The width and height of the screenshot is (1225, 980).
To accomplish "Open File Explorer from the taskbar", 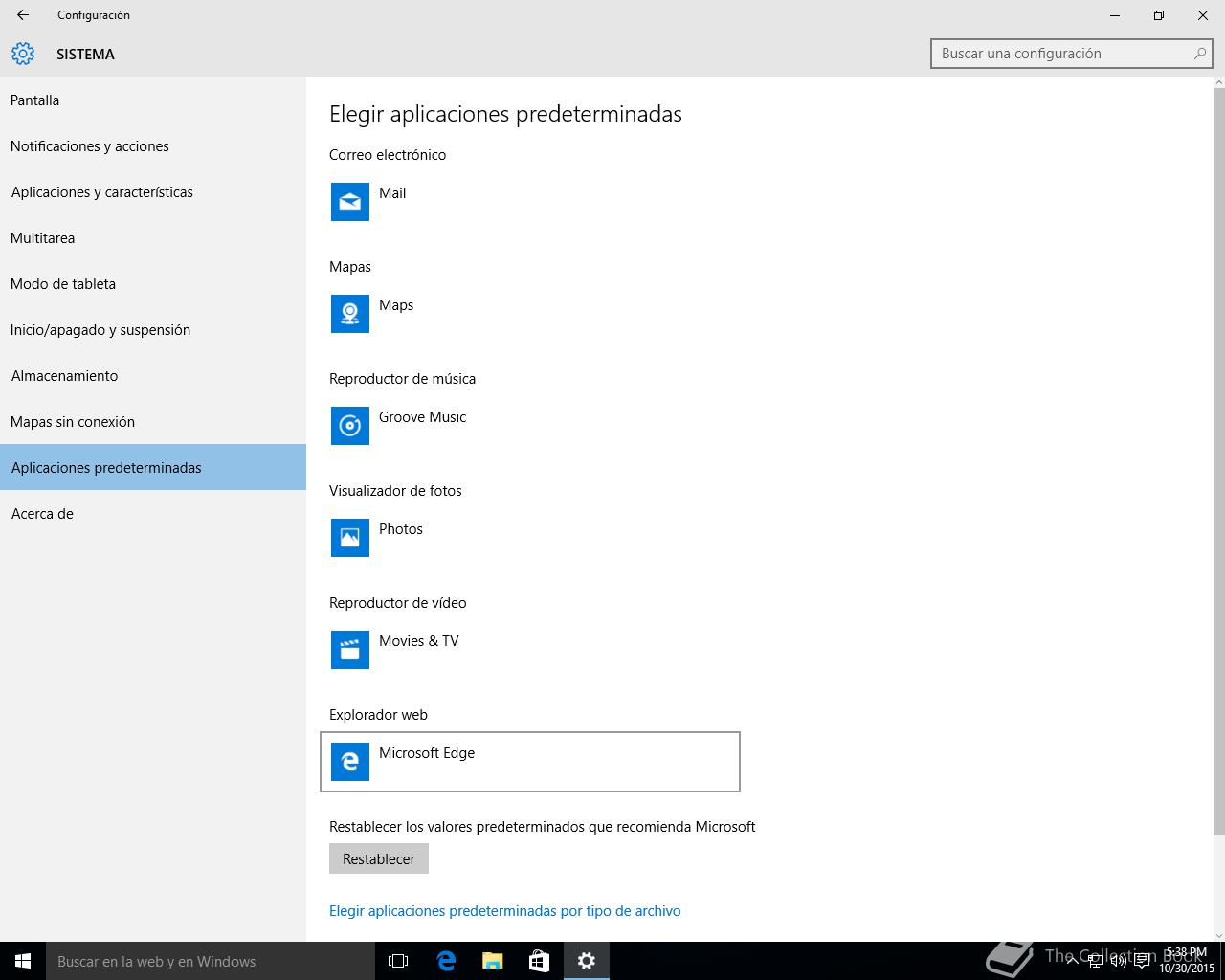I will point(493,961).
